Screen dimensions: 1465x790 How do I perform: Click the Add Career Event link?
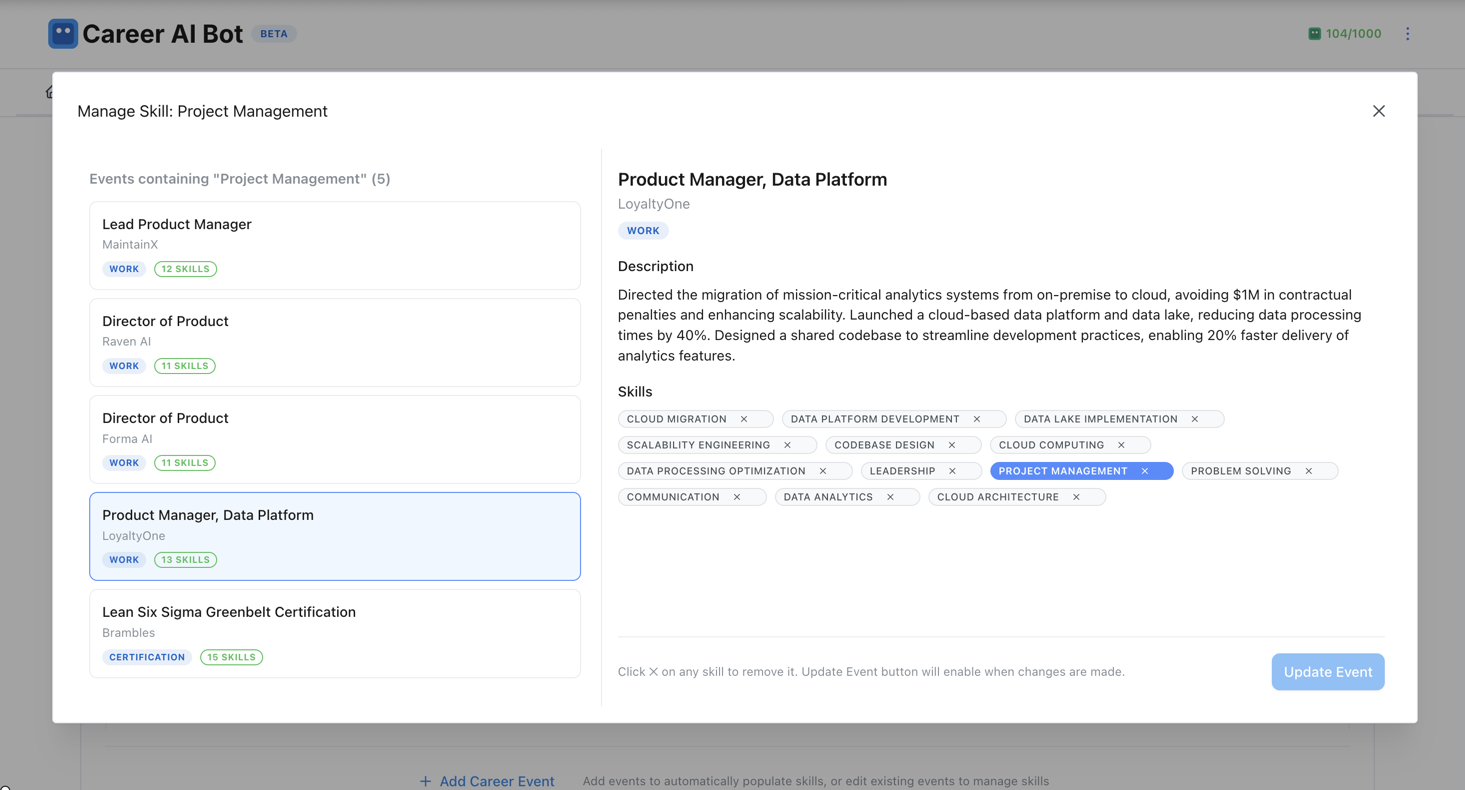487,781
